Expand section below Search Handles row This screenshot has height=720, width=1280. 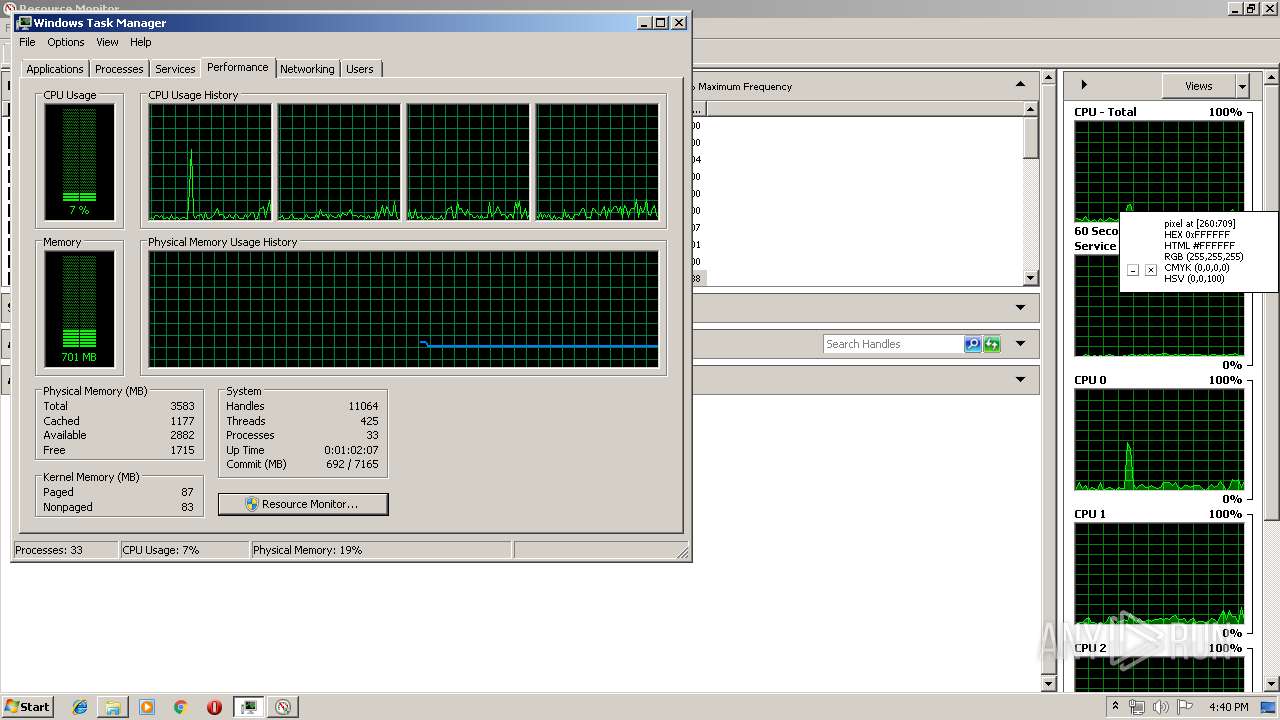pyautogui.click(x=1020, y=379)
